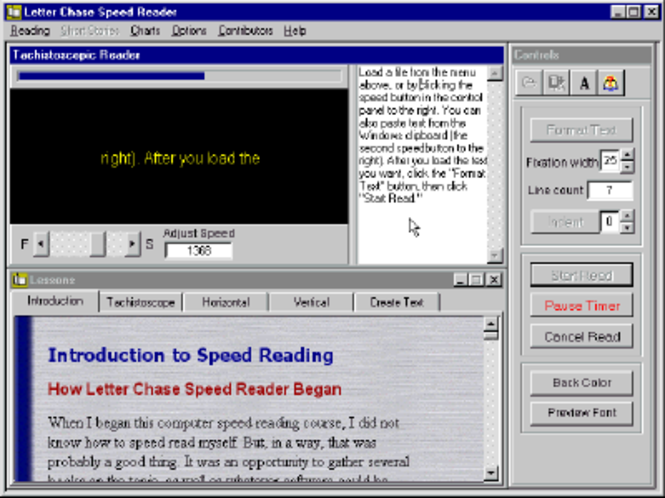Click the open file speed button
This screenshot has height=498, width=665.
(x=529, y=83)
